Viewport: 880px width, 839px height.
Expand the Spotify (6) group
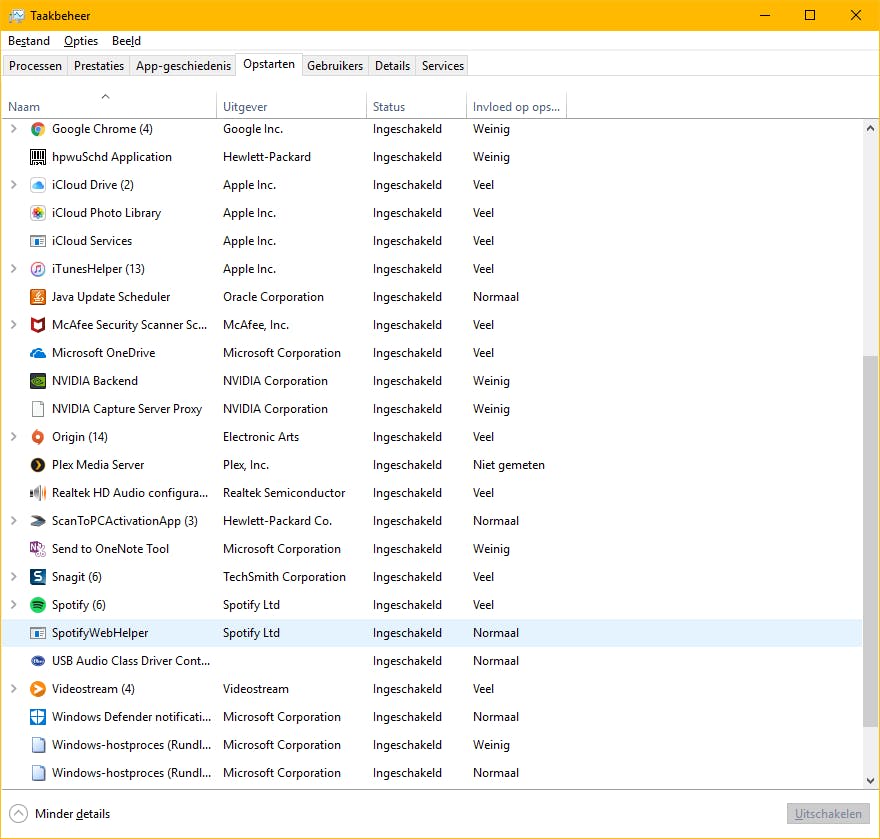[x=14, y=604]
